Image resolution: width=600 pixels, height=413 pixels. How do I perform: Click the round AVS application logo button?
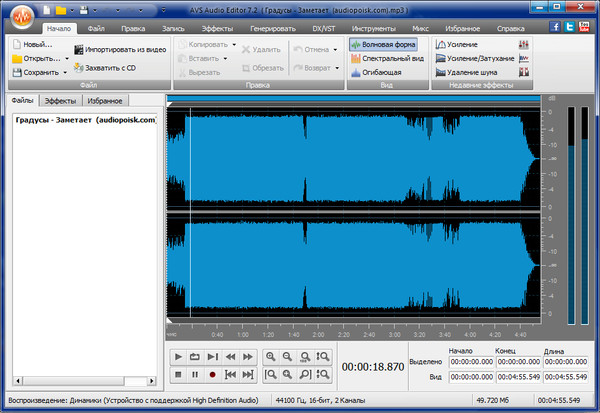click(x=22, y=16)
